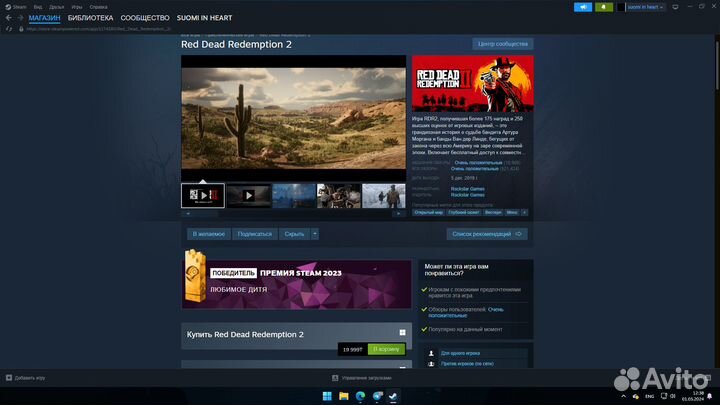Select the Вестерн tag
This screenshot has height=405, width=720.
point(493,213)
